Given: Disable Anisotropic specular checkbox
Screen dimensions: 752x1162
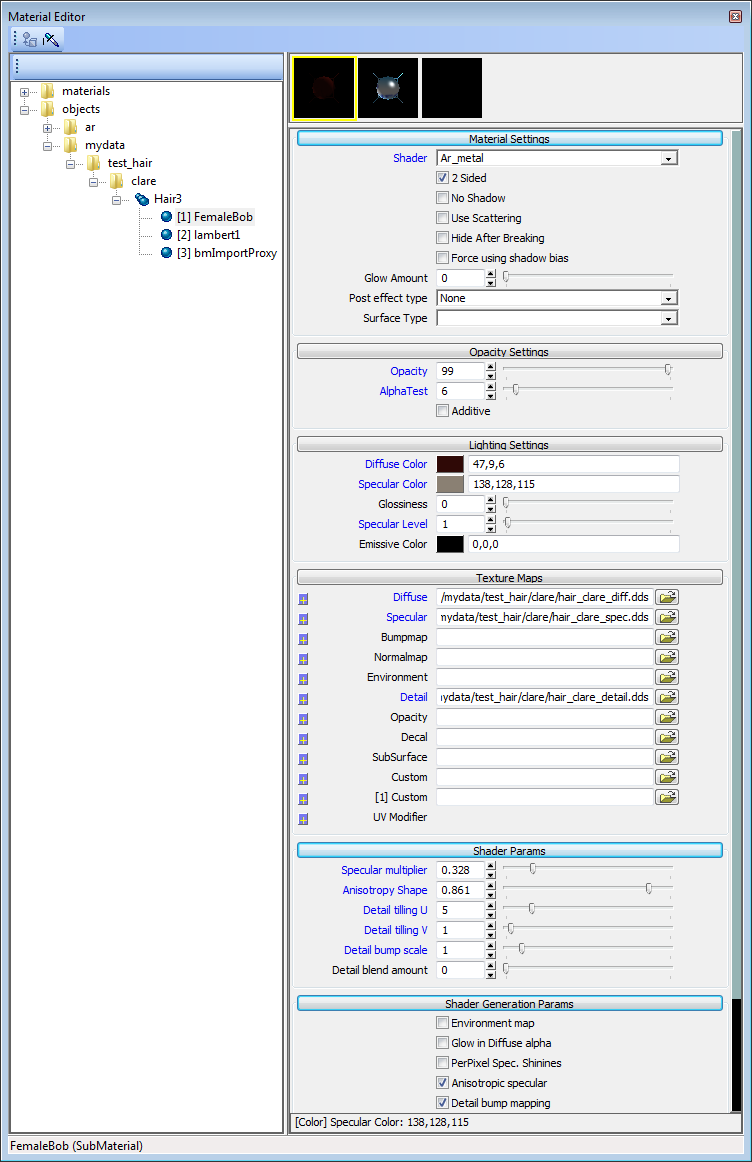Looking at the screenshot, I should [442, 1083].
